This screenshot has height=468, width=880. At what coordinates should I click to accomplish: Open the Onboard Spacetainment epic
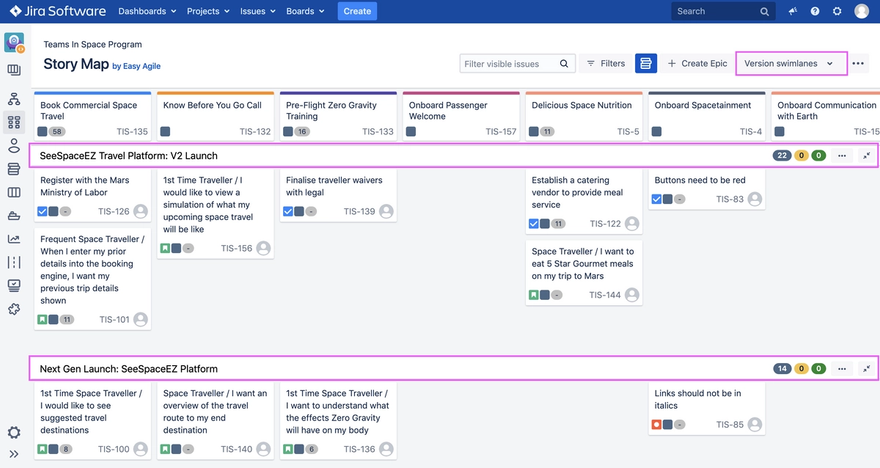(x=707, y=117)
